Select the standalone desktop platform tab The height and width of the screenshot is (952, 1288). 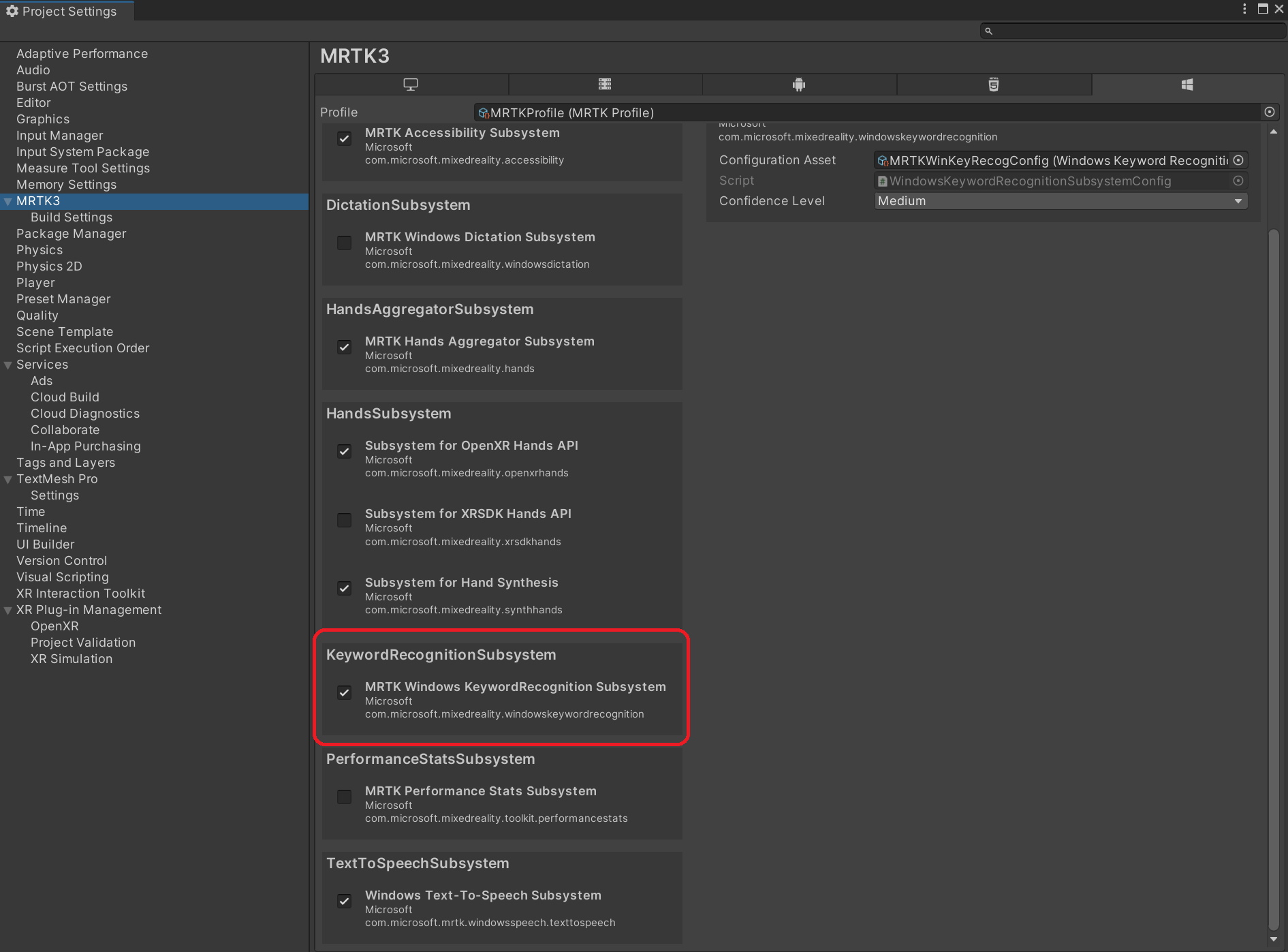point(411,85)
